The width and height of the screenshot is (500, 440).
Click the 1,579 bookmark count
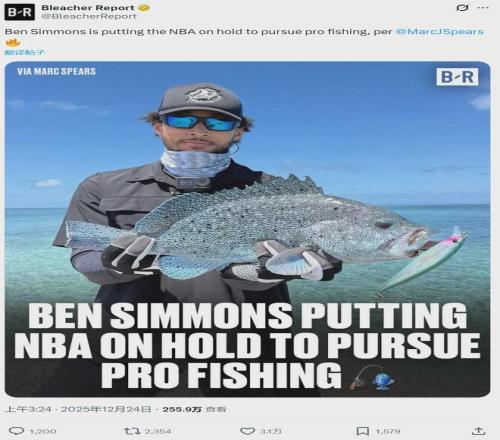click(x=387, y=432)
